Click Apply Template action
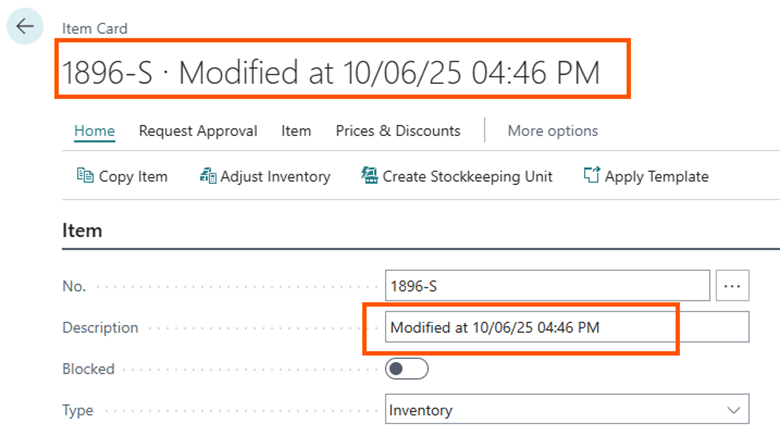This screenshot has width=780, height=436. [646, 176]
